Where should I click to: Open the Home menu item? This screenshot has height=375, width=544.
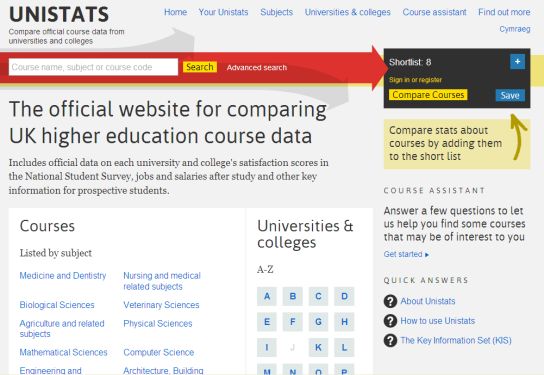[176, 12]
